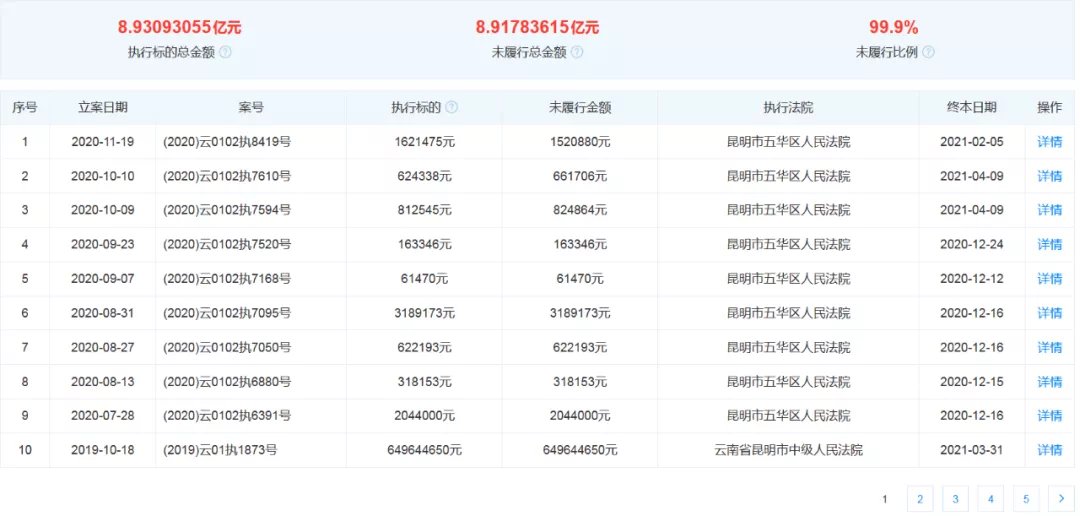
Task: Open 详情 for case 云0102执7594号
Action: point(1050,210)
